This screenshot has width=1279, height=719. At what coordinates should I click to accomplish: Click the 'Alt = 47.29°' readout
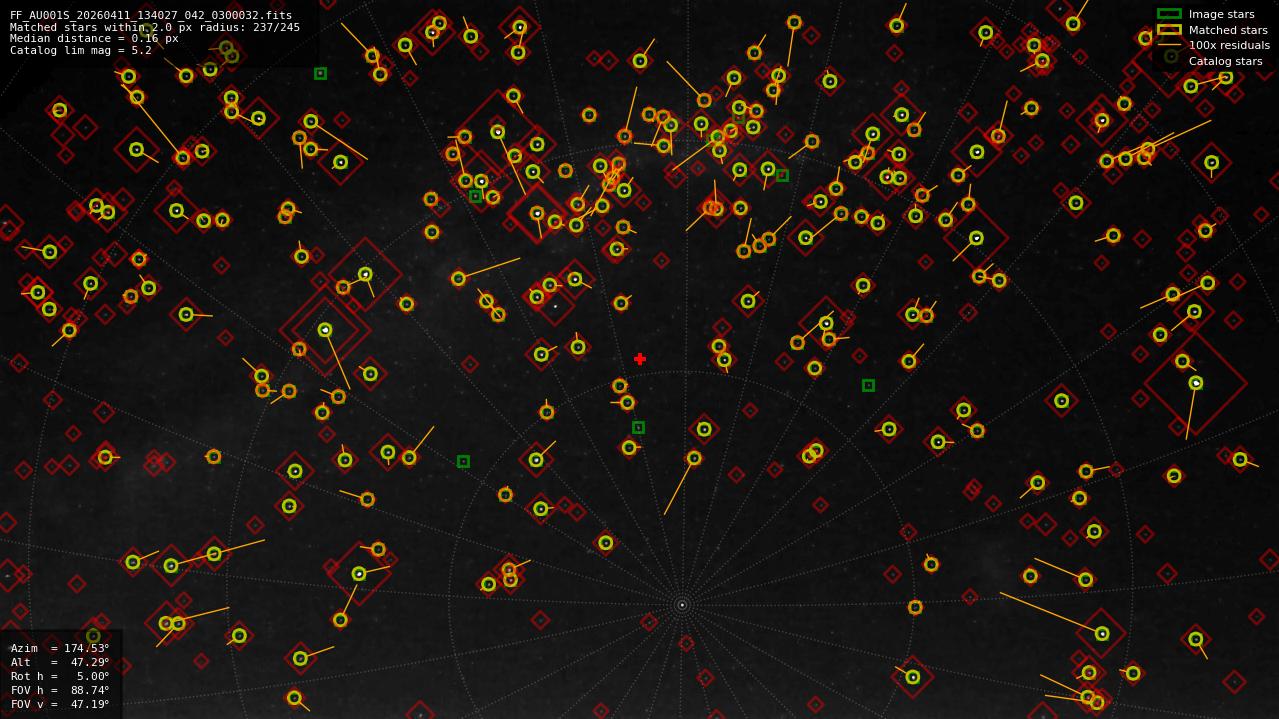(60, 662)
